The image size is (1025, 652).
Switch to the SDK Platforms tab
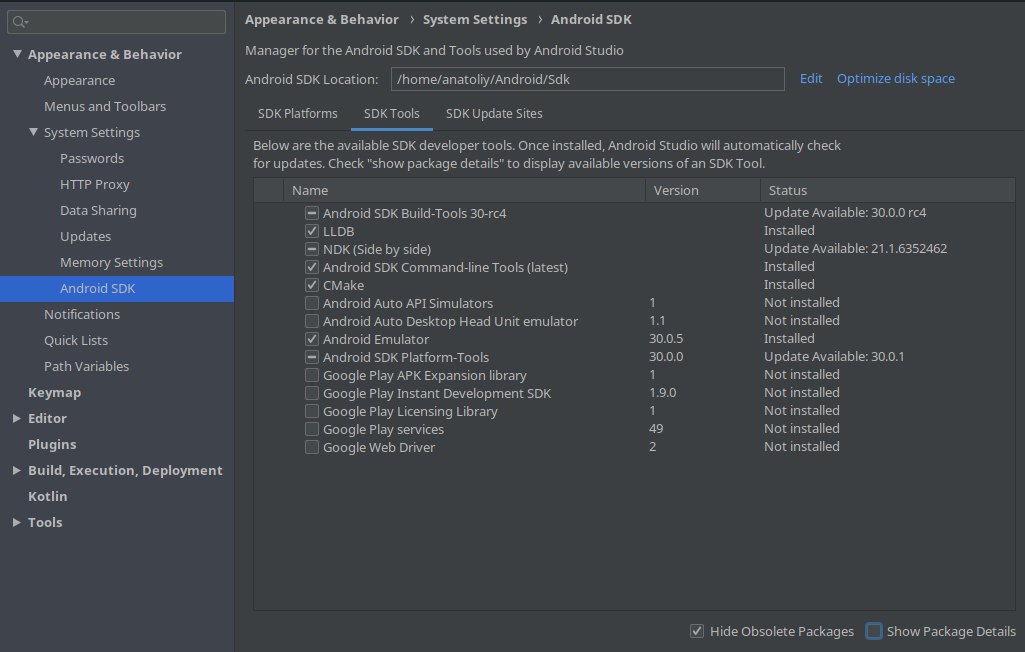click(x=297, y=114)
